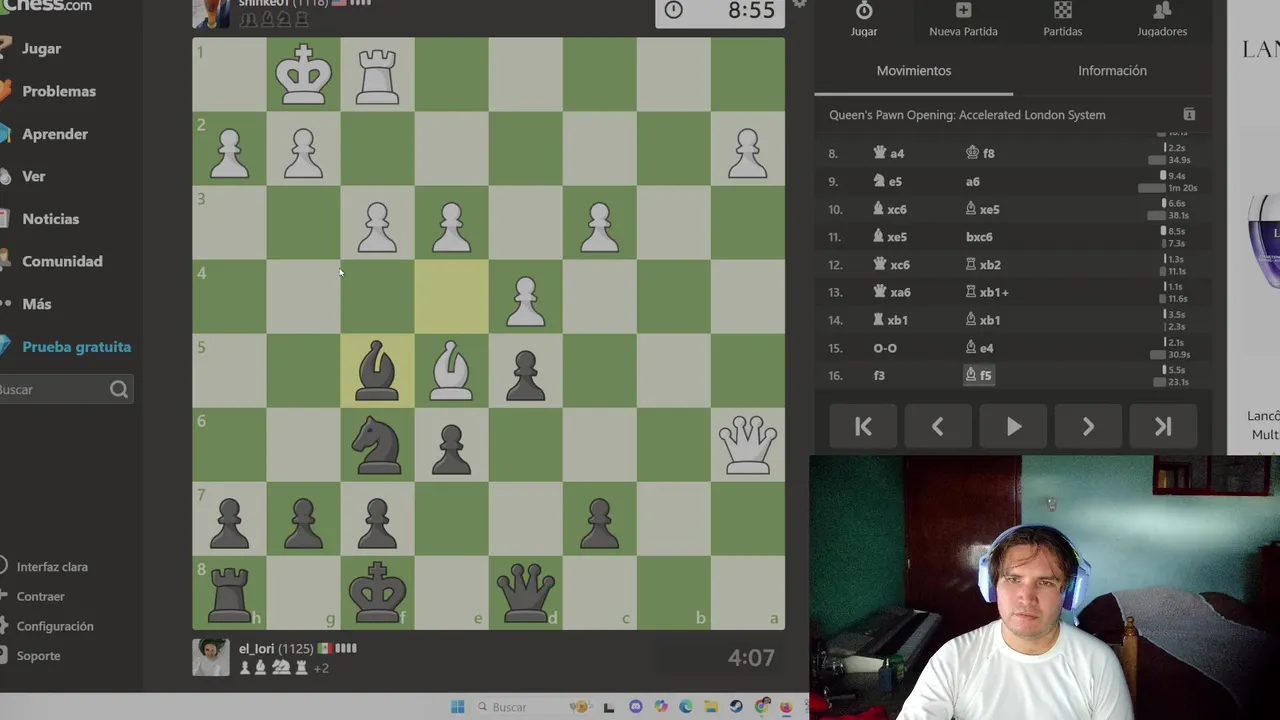Click the opening book icon beside opening name
This screenshot has width=1280, height=720.
tap(1189, 115)
